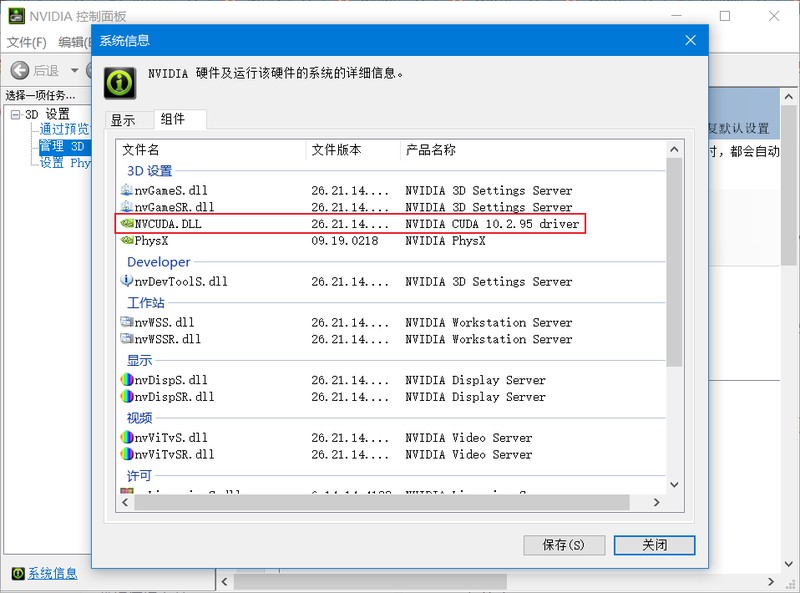This screenshot has width=800, height=593.
Task: Click the nvWSS.dll file icon
Action: point(127,322)
